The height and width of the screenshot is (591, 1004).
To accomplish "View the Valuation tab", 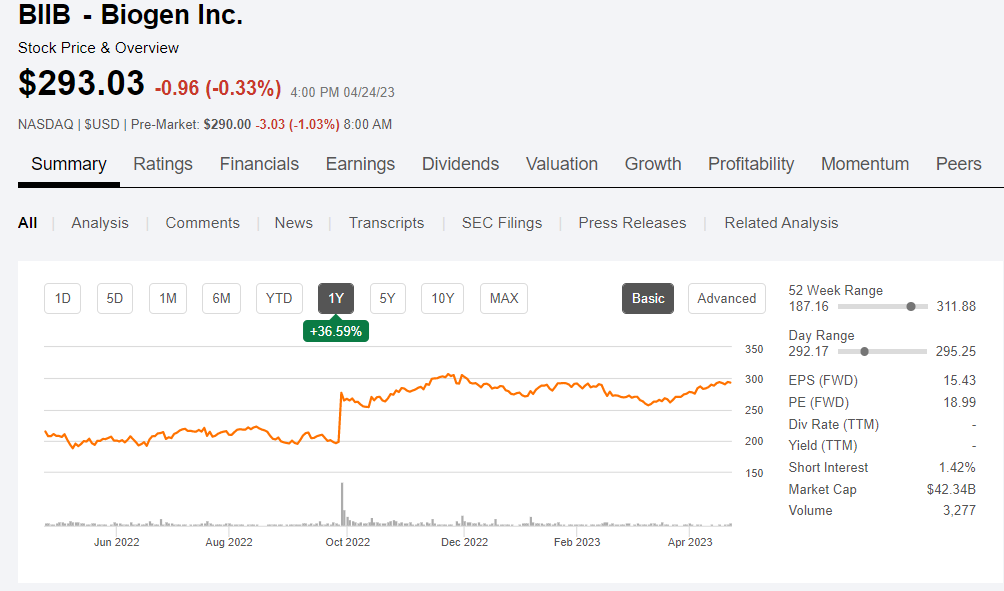I will [562, 164].
